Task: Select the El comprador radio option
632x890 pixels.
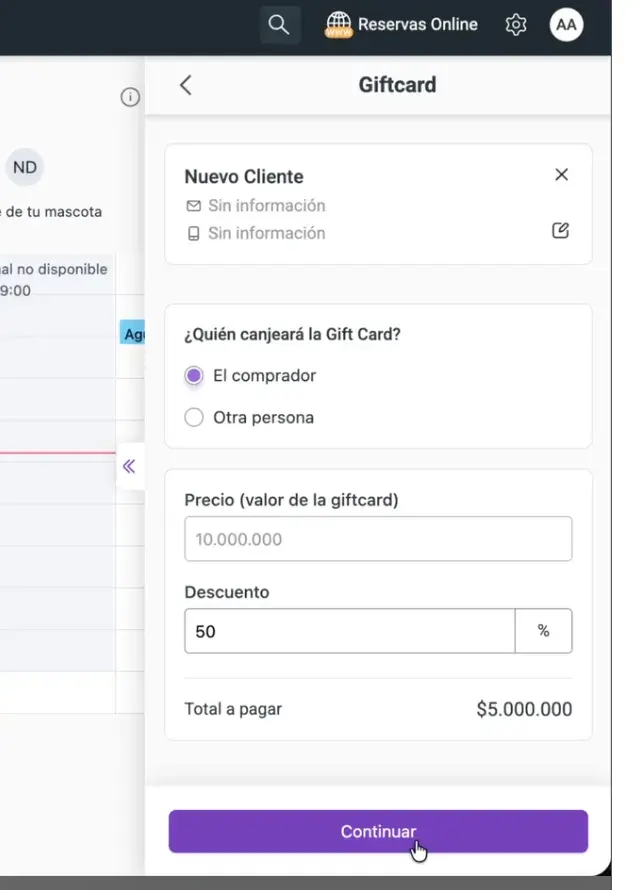Action: click(x=194, y=376)
